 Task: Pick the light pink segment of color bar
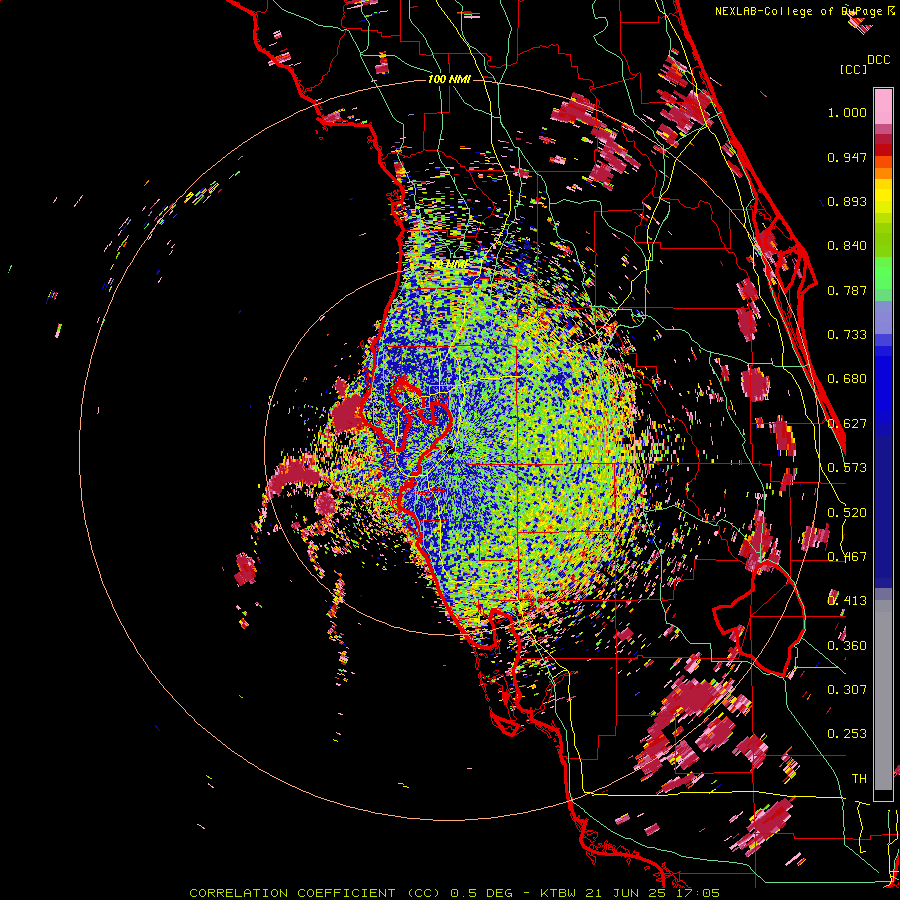[x=883, y=106]
